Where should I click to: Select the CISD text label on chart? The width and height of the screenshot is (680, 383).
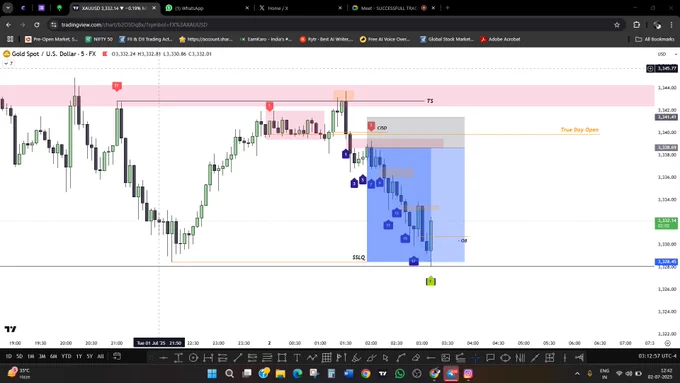pyautogui.click(x=382, y=128)
